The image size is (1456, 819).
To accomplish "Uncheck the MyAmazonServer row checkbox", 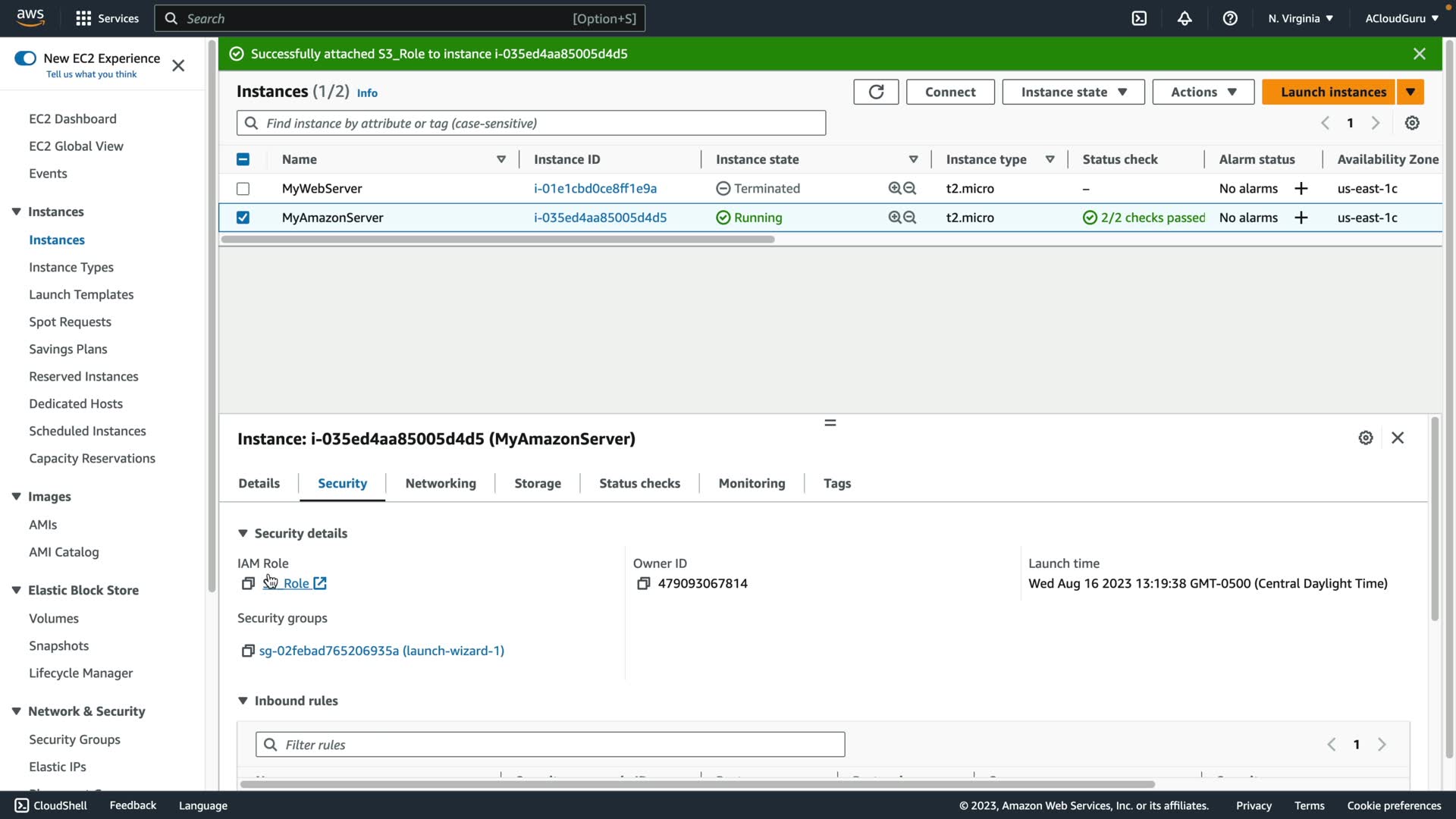I will click(243, 218).
